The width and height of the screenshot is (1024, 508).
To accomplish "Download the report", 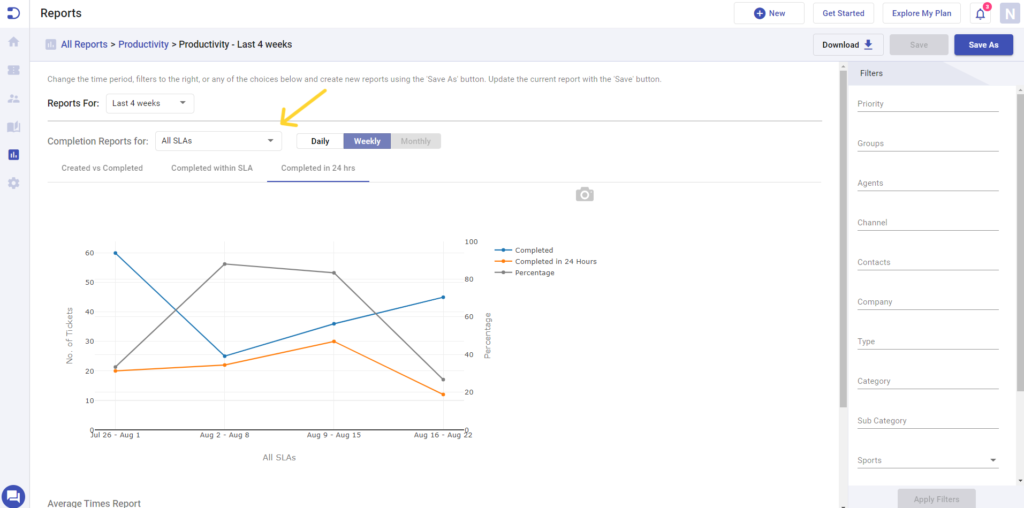I will tap(848, 44).
